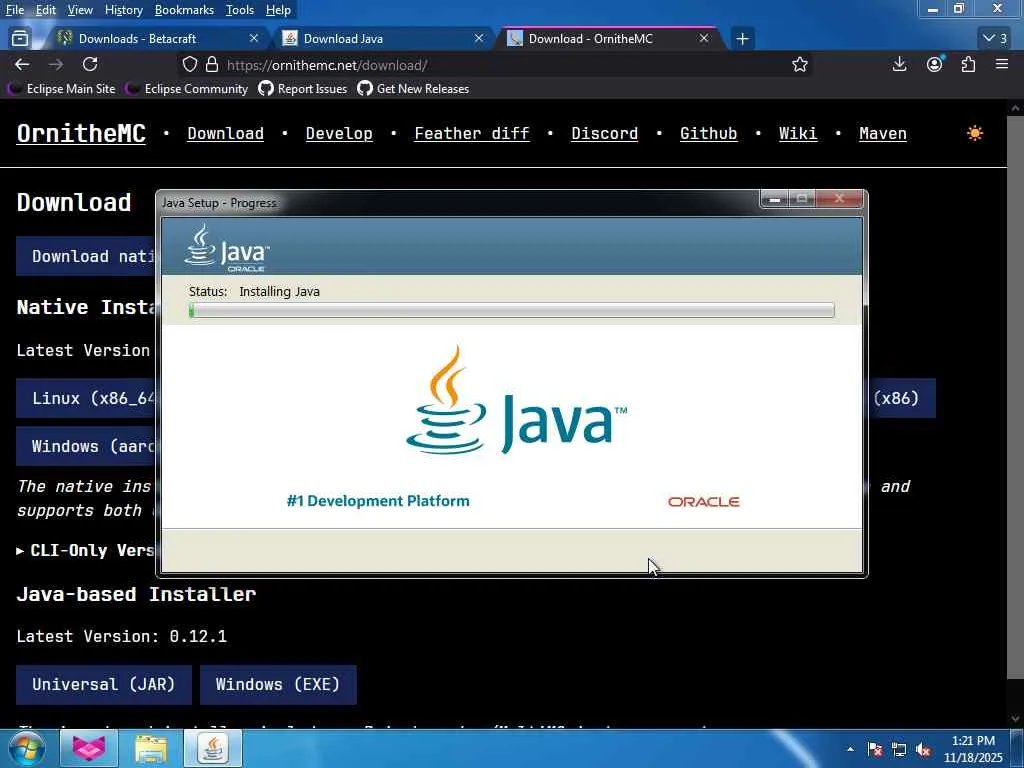Open the Firefox account icon
Screen dimensions: 1024x768
tap(935, 64)
